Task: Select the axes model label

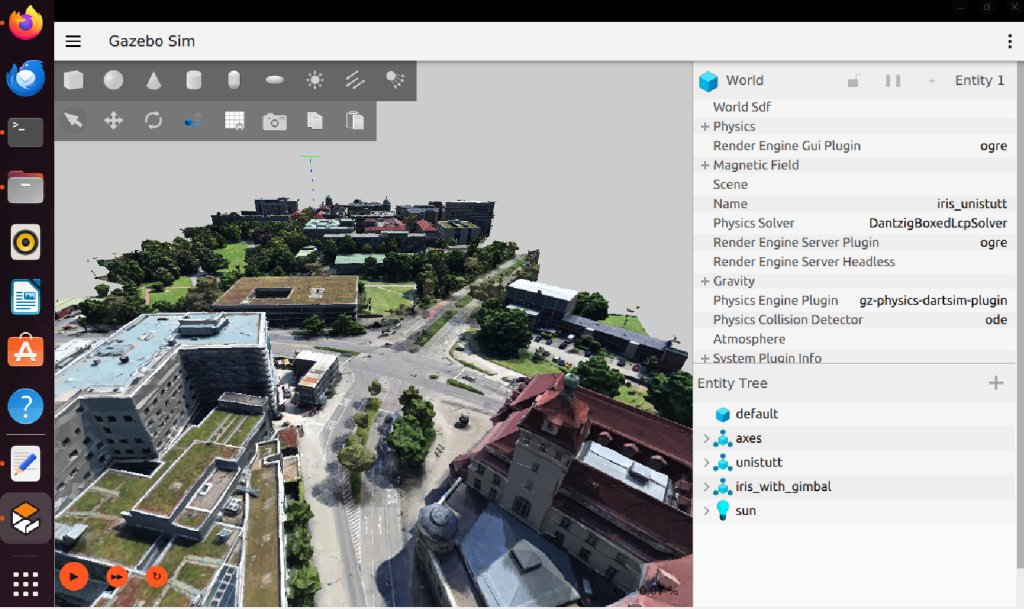Action: pyautogui.click(x=748, y=439)
